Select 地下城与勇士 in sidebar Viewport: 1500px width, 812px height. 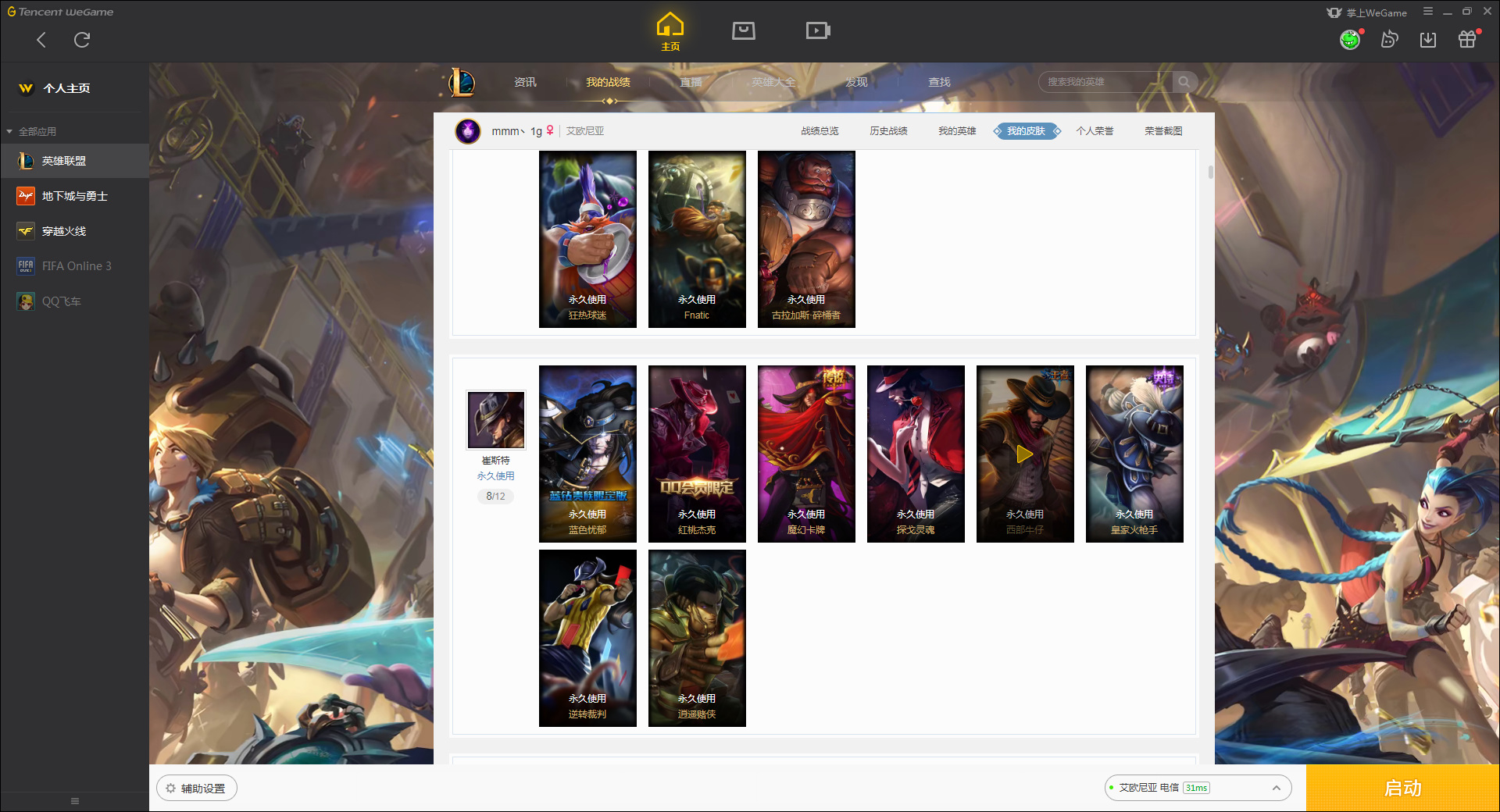click(x=74, y=196)
